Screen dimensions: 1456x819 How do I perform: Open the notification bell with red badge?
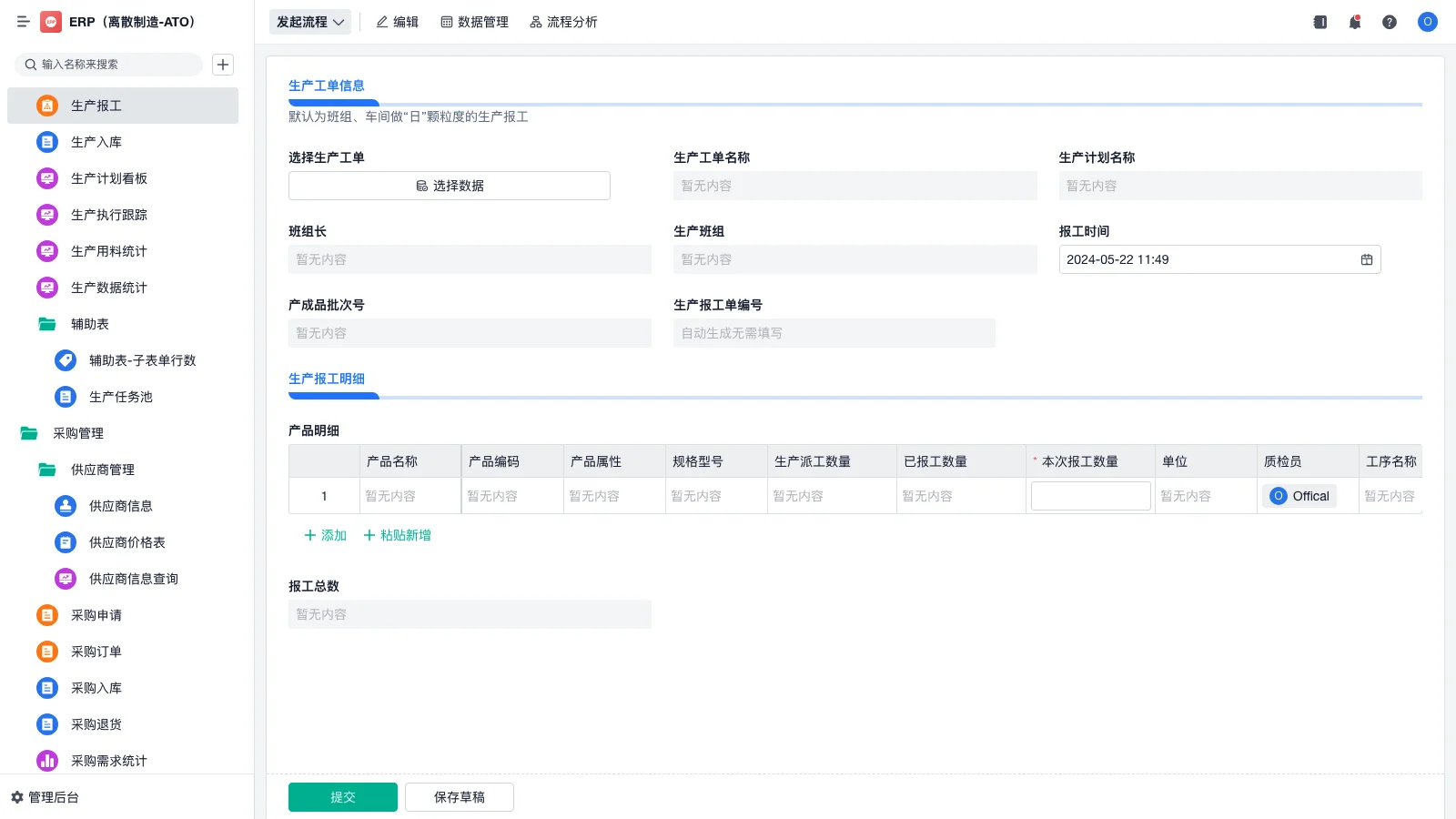point(1354,22)
